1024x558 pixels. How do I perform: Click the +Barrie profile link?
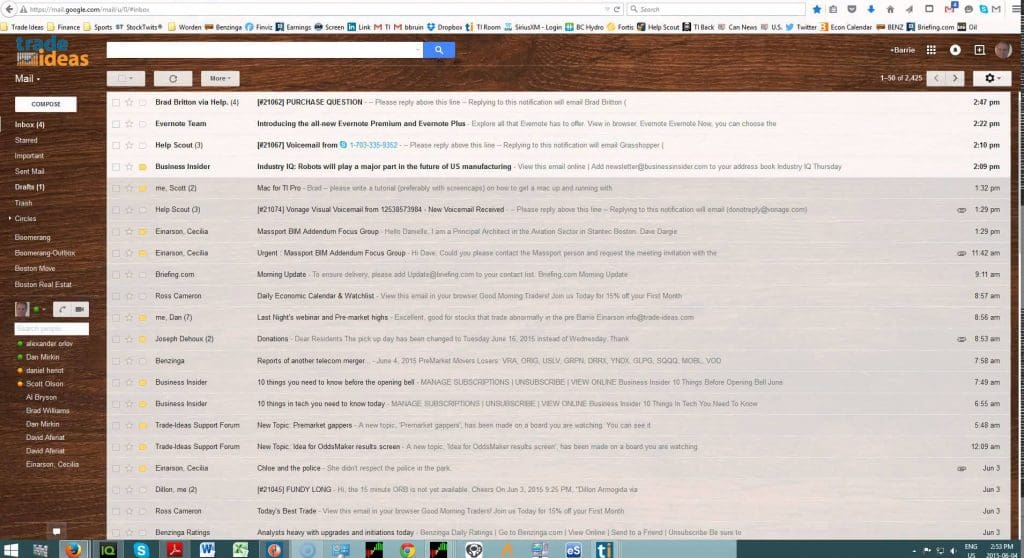tap(902, 50)
